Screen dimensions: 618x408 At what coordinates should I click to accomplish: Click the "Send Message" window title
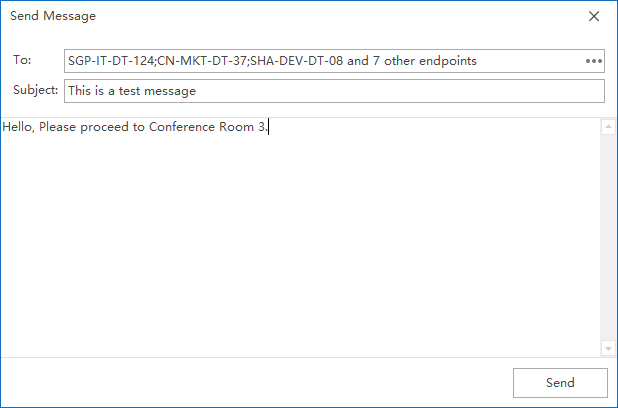(54, 17)
